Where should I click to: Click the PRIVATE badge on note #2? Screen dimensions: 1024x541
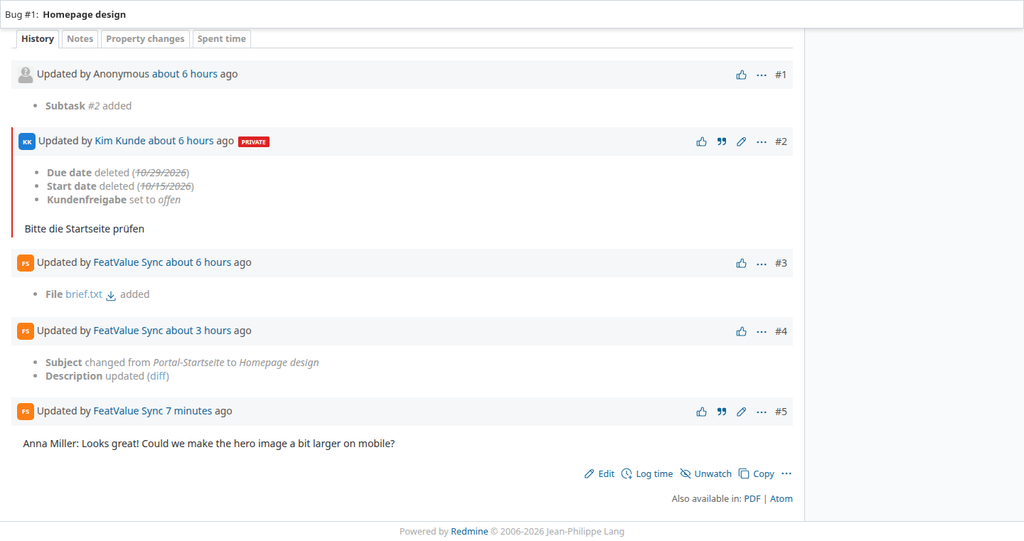254,142
